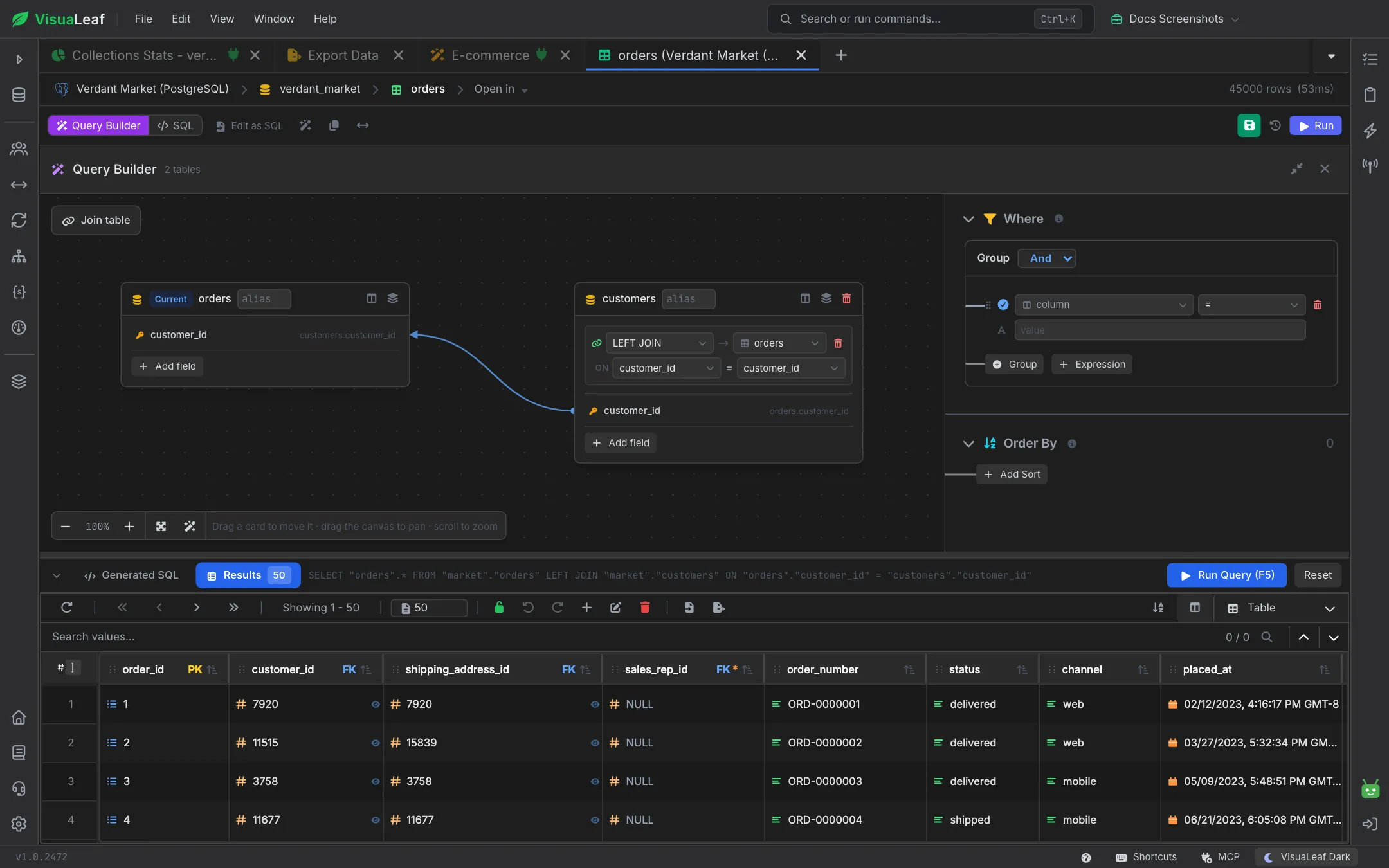Image resolution: width=1389 pixels, height=868 pixels.
Task: Click the fit-to-screen canvas icon
Action: coord(161,527)
